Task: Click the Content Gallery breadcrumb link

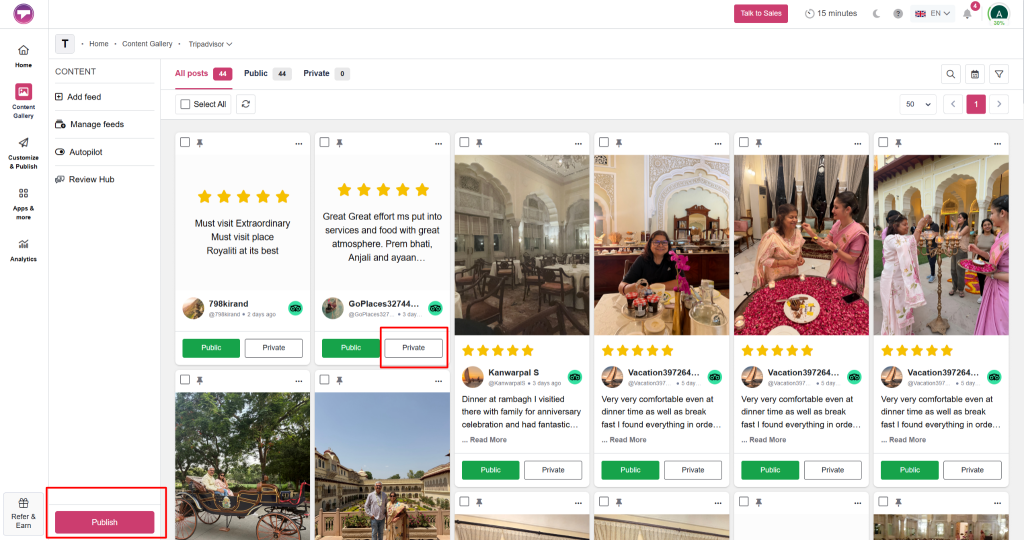Action: click(x=147, y=44)
